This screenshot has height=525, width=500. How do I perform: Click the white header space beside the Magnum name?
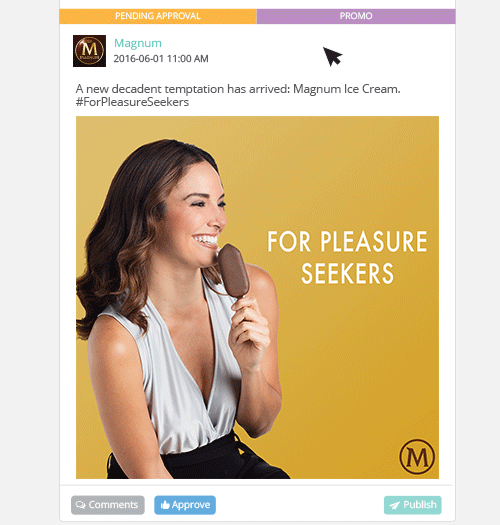[x=268, y=50]
